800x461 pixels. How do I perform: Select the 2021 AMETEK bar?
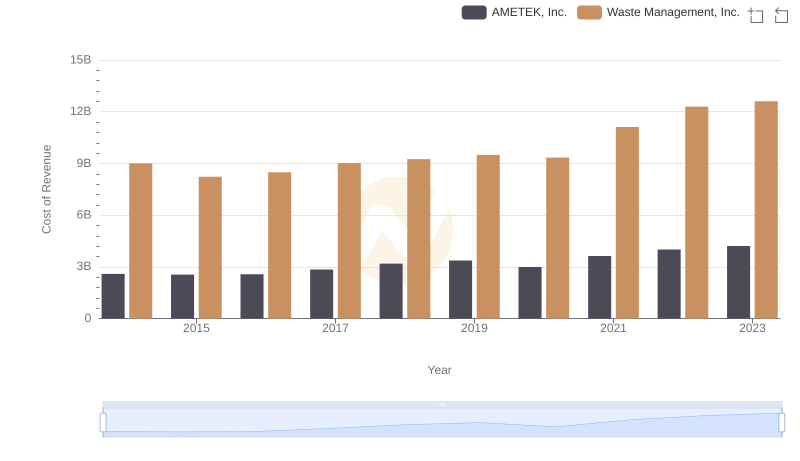click(599, 287)
